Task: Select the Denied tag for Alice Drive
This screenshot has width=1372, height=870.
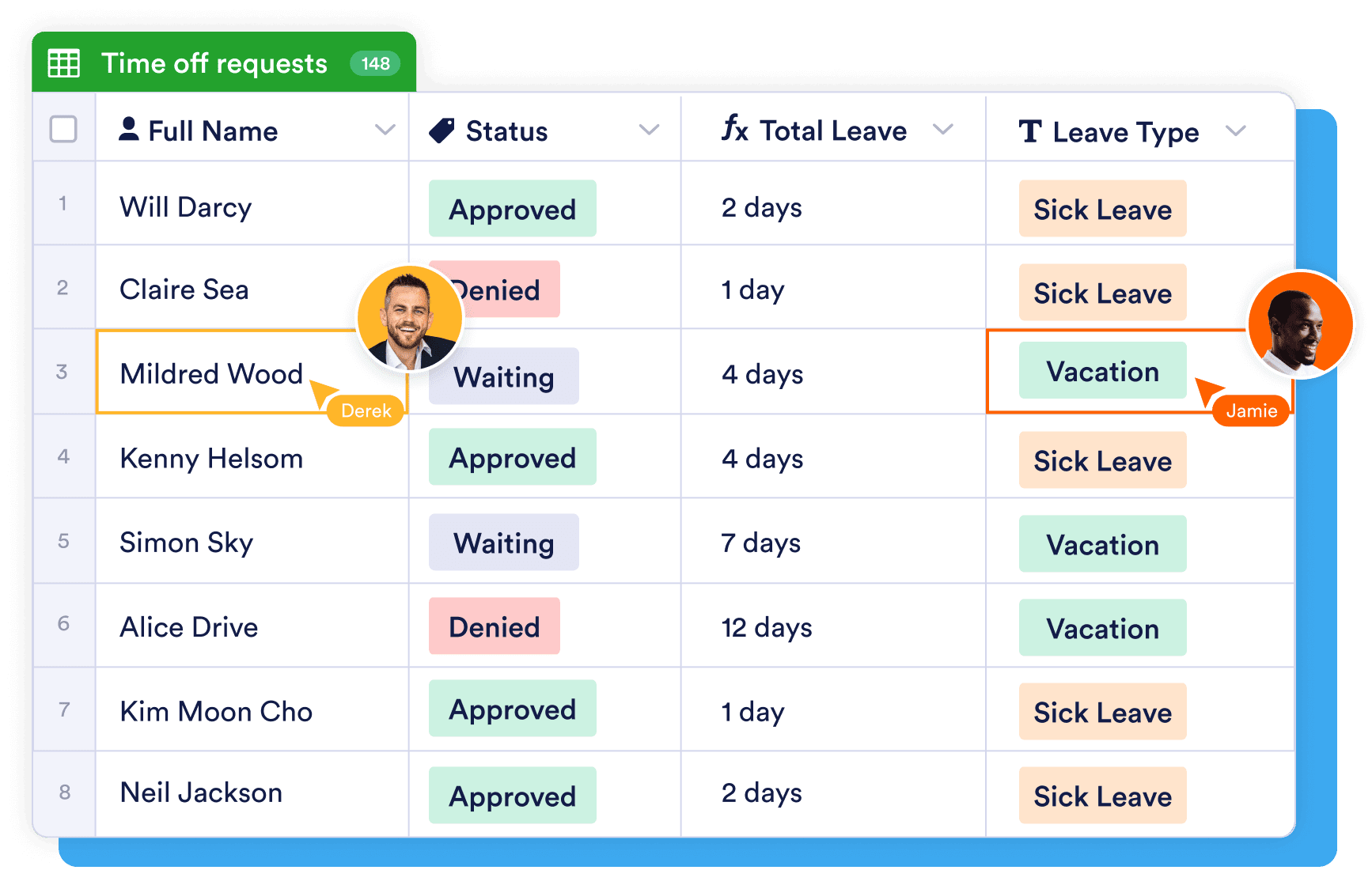Action: [x=494, y=626]
